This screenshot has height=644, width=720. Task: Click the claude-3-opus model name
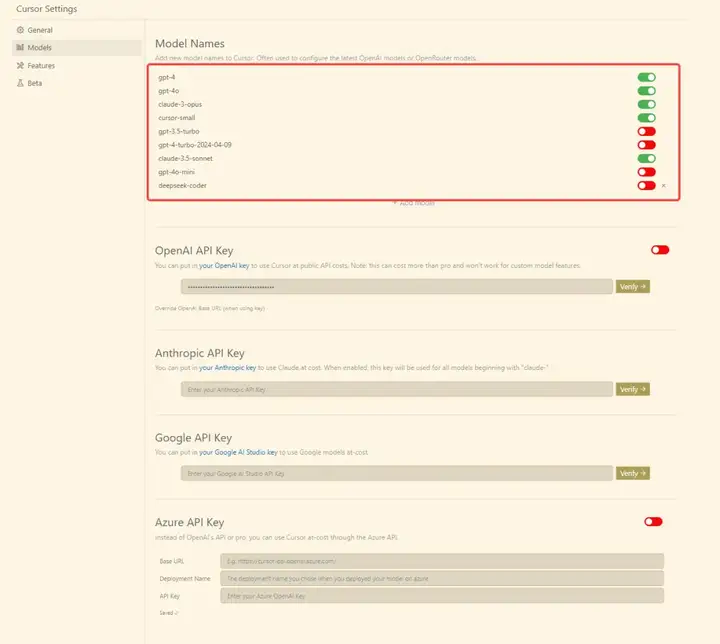tap(180, 104)
